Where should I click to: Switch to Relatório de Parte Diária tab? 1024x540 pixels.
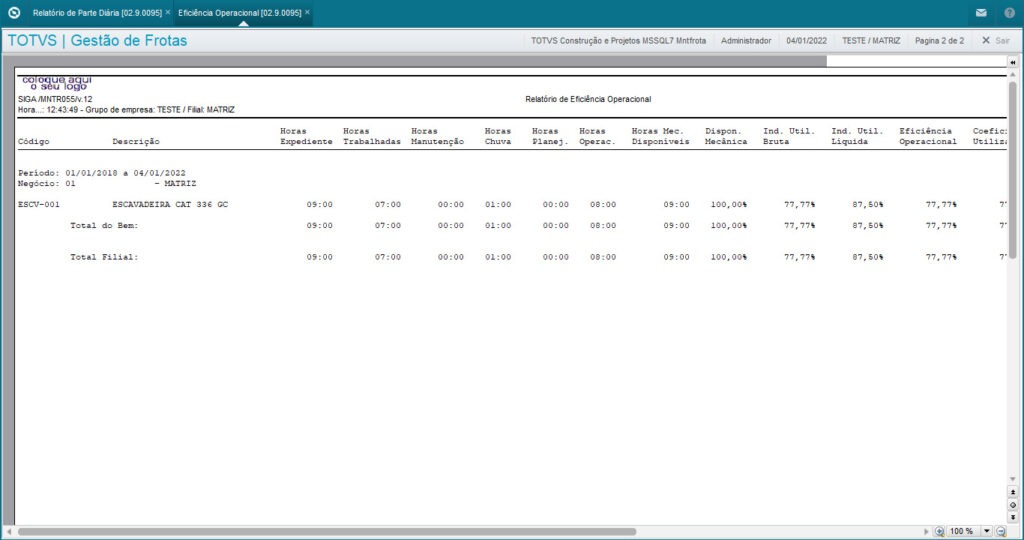pos(97,12)
